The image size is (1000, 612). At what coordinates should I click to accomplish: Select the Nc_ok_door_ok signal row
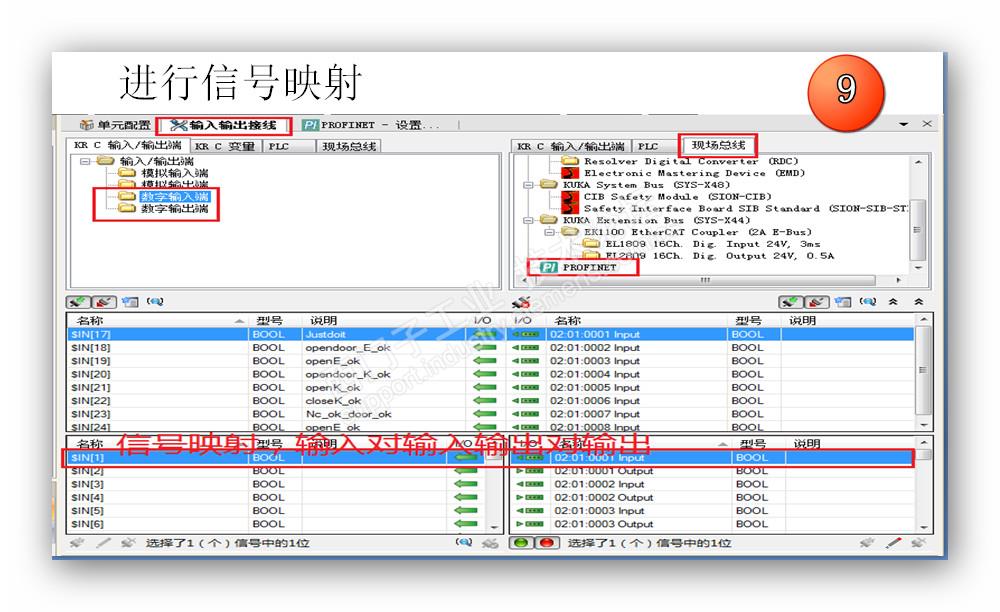click(x=283, y=414)
